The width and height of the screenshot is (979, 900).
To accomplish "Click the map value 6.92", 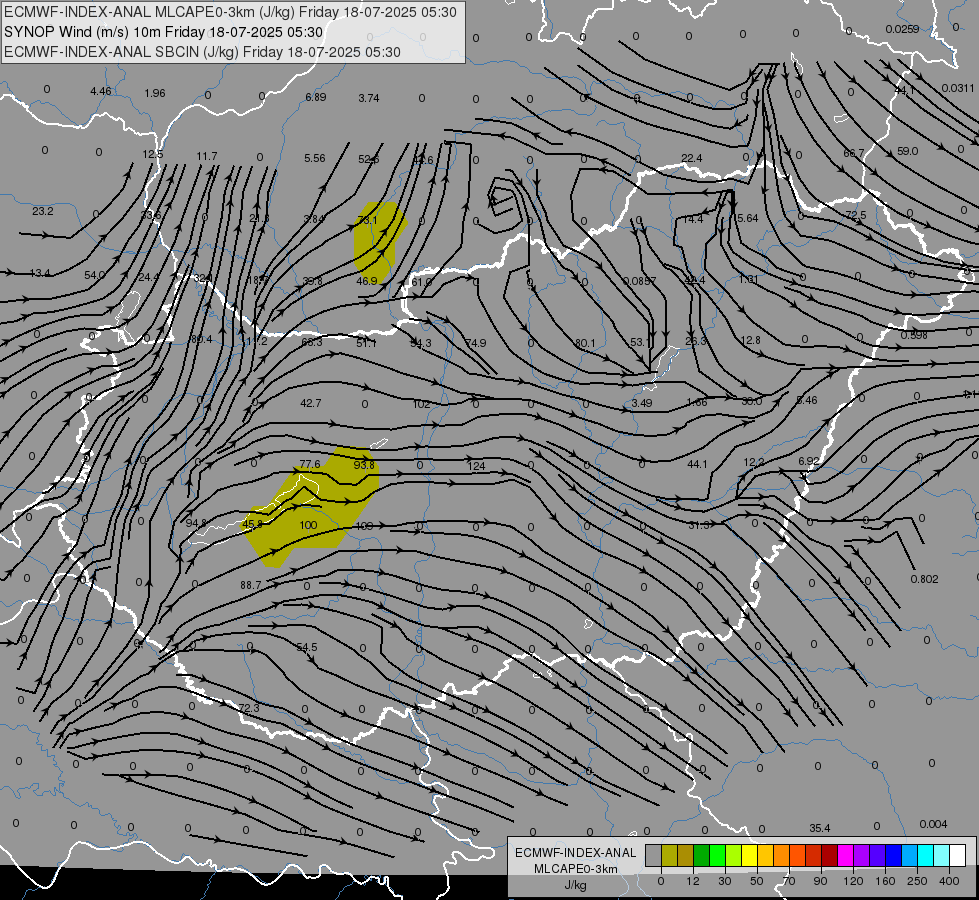I will 809,461.
